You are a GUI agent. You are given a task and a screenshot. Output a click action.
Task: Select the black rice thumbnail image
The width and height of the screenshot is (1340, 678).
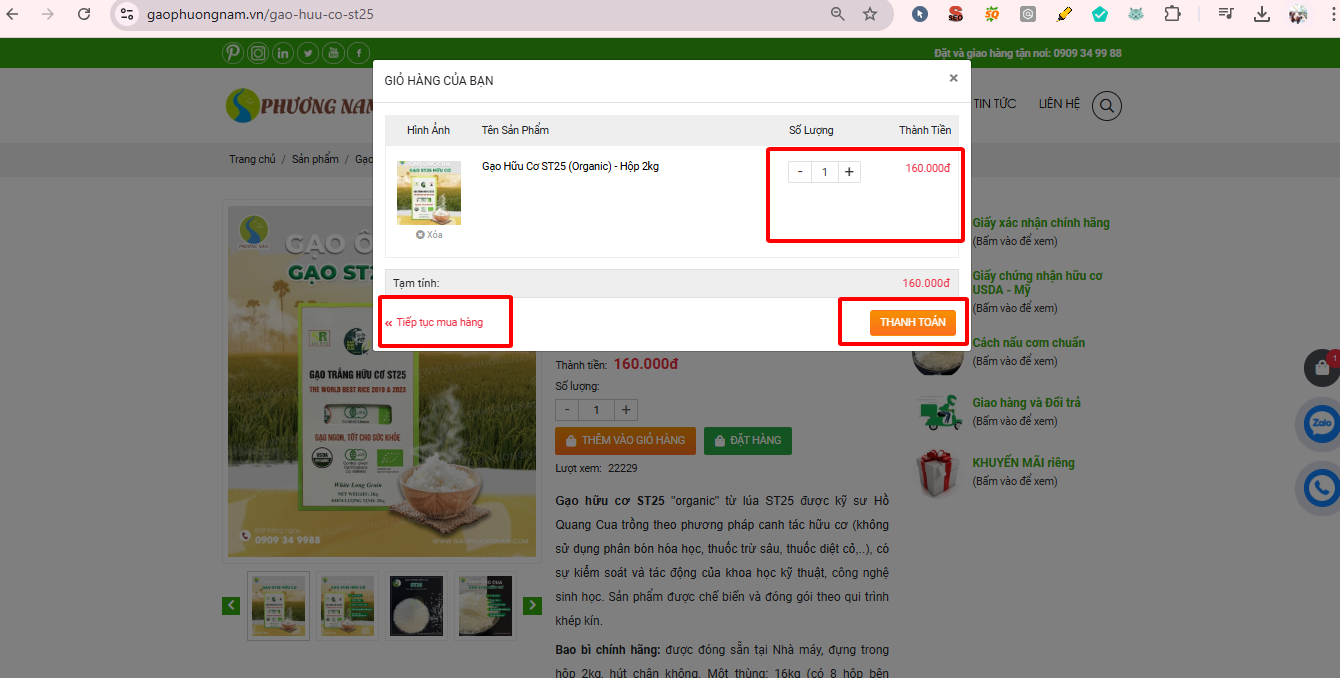click(x=416, y=605)
